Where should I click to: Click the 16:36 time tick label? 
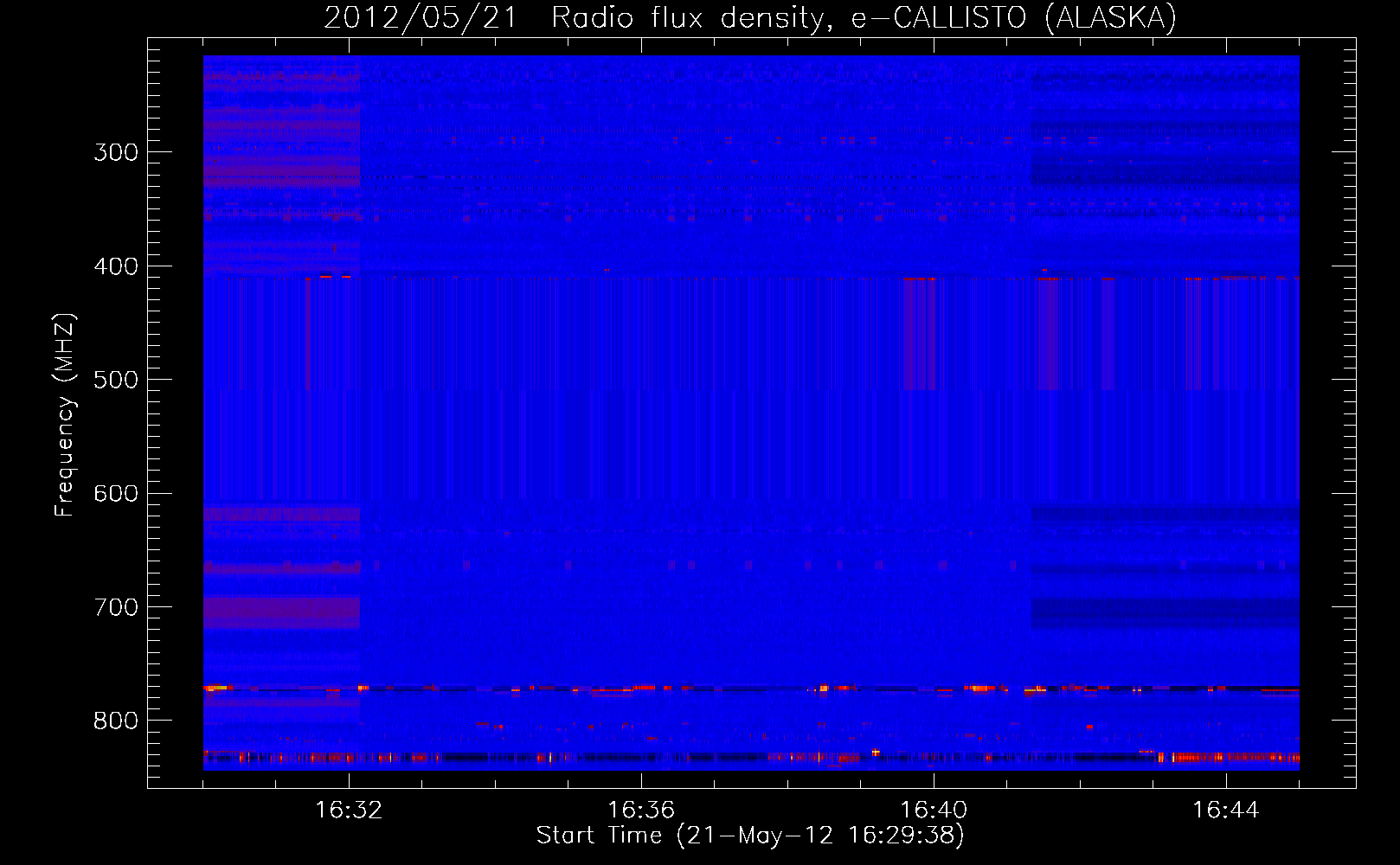pos(641,811)
